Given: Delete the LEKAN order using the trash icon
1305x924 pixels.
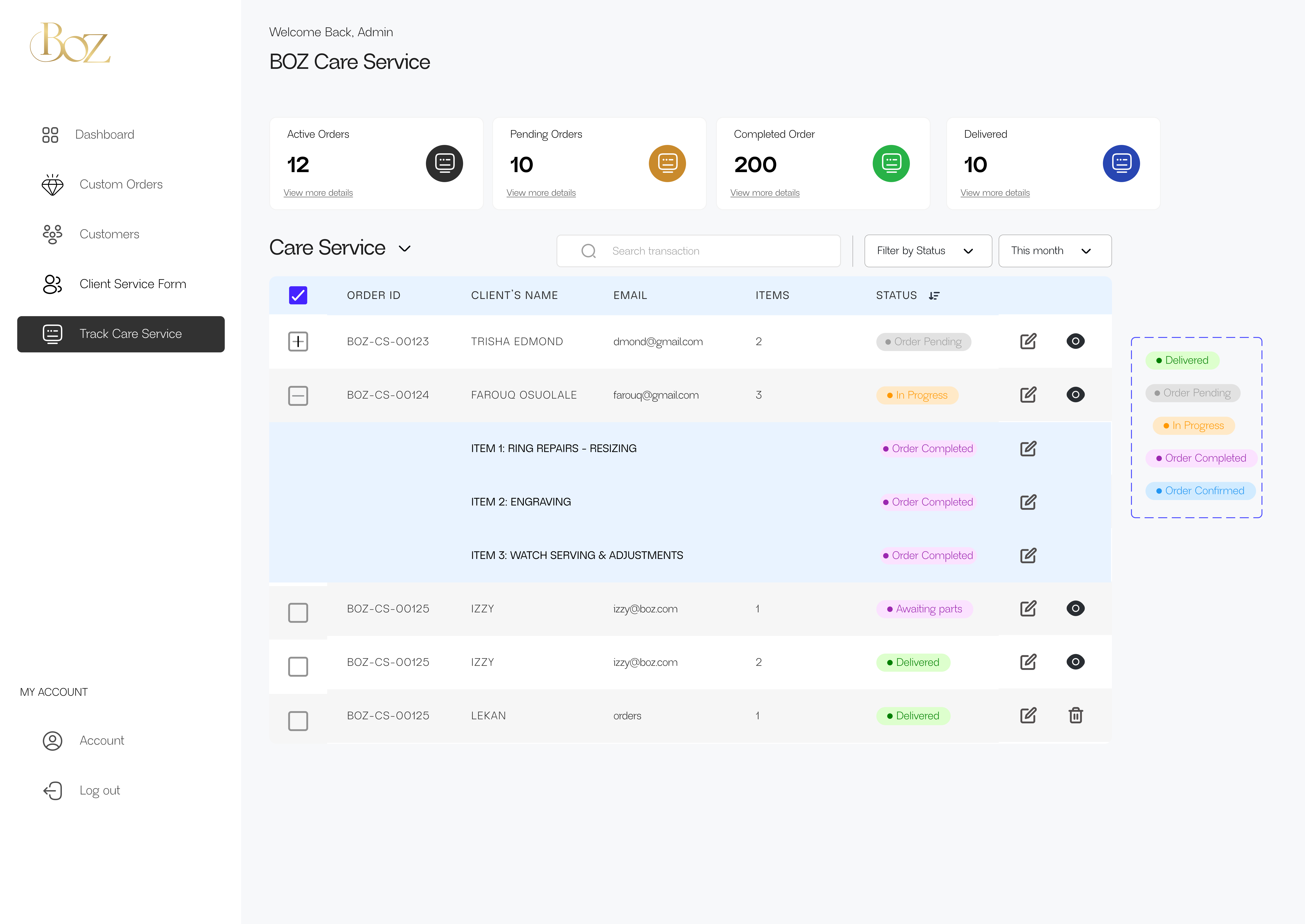Looking at the screenshot, I should pyautogui.click(x=1076, y=715).
